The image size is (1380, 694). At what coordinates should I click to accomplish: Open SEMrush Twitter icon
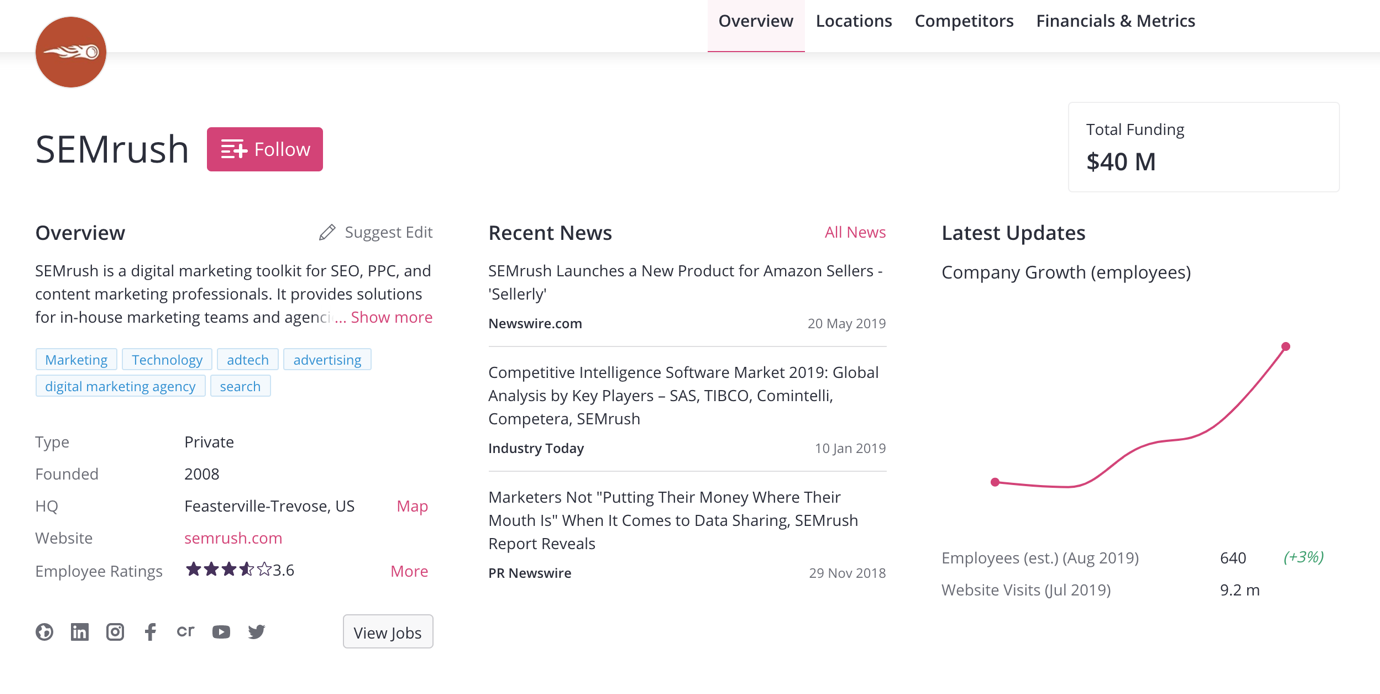[257, 632]
